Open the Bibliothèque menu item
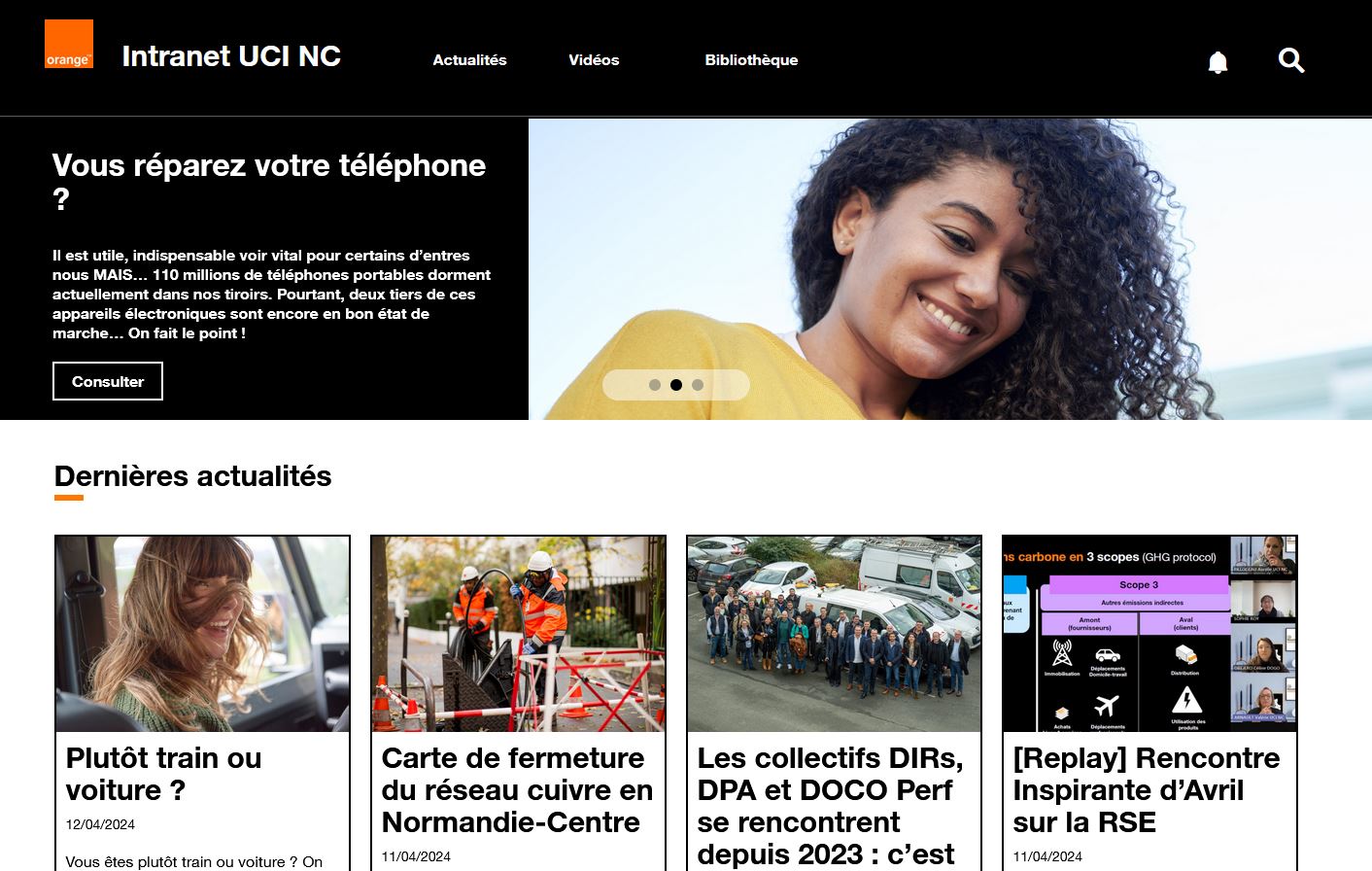 coord(751,60)
